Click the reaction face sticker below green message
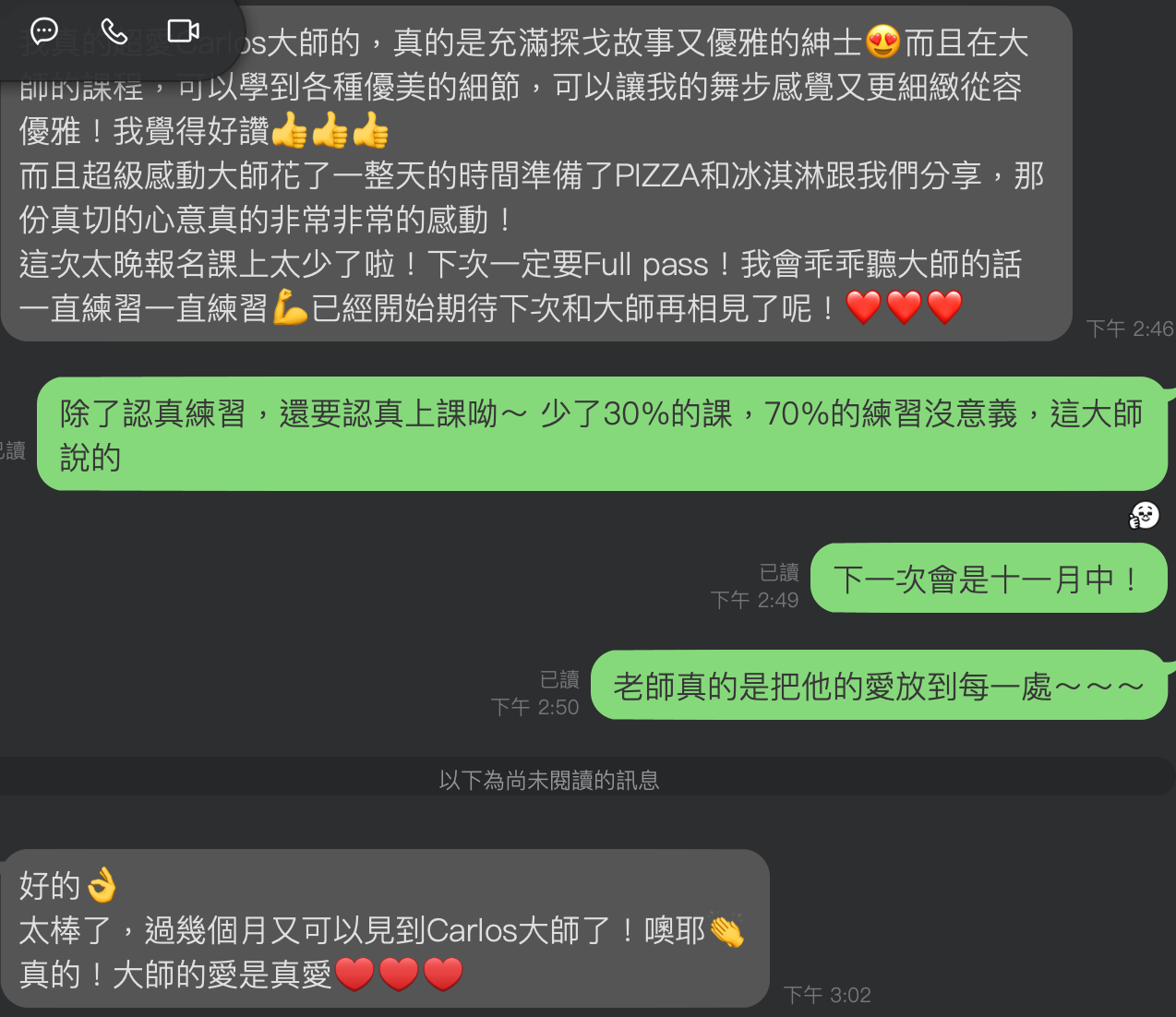This screenshot has width=1176, height=1017. [x=1145, y=515]
